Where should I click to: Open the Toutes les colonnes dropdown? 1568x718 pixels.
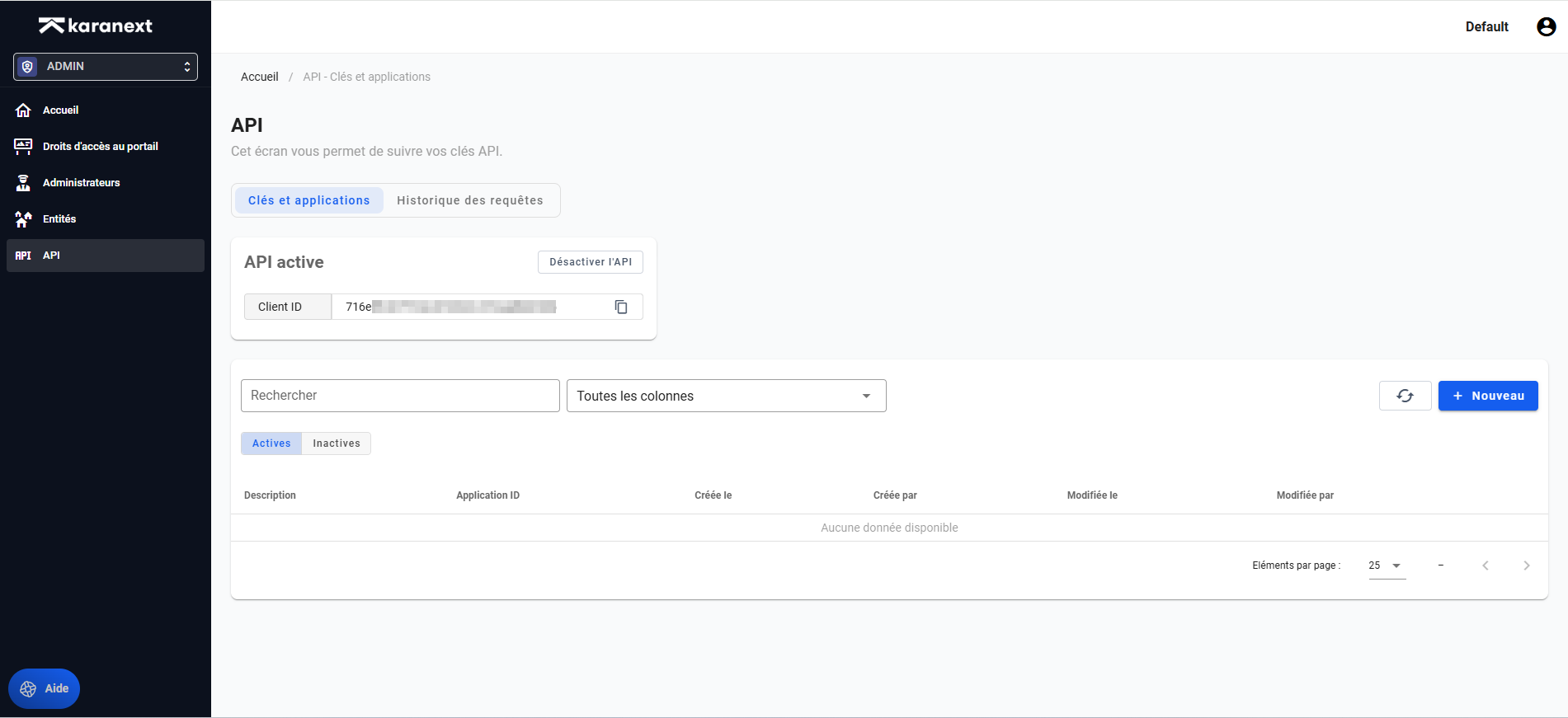coord(726,396)
